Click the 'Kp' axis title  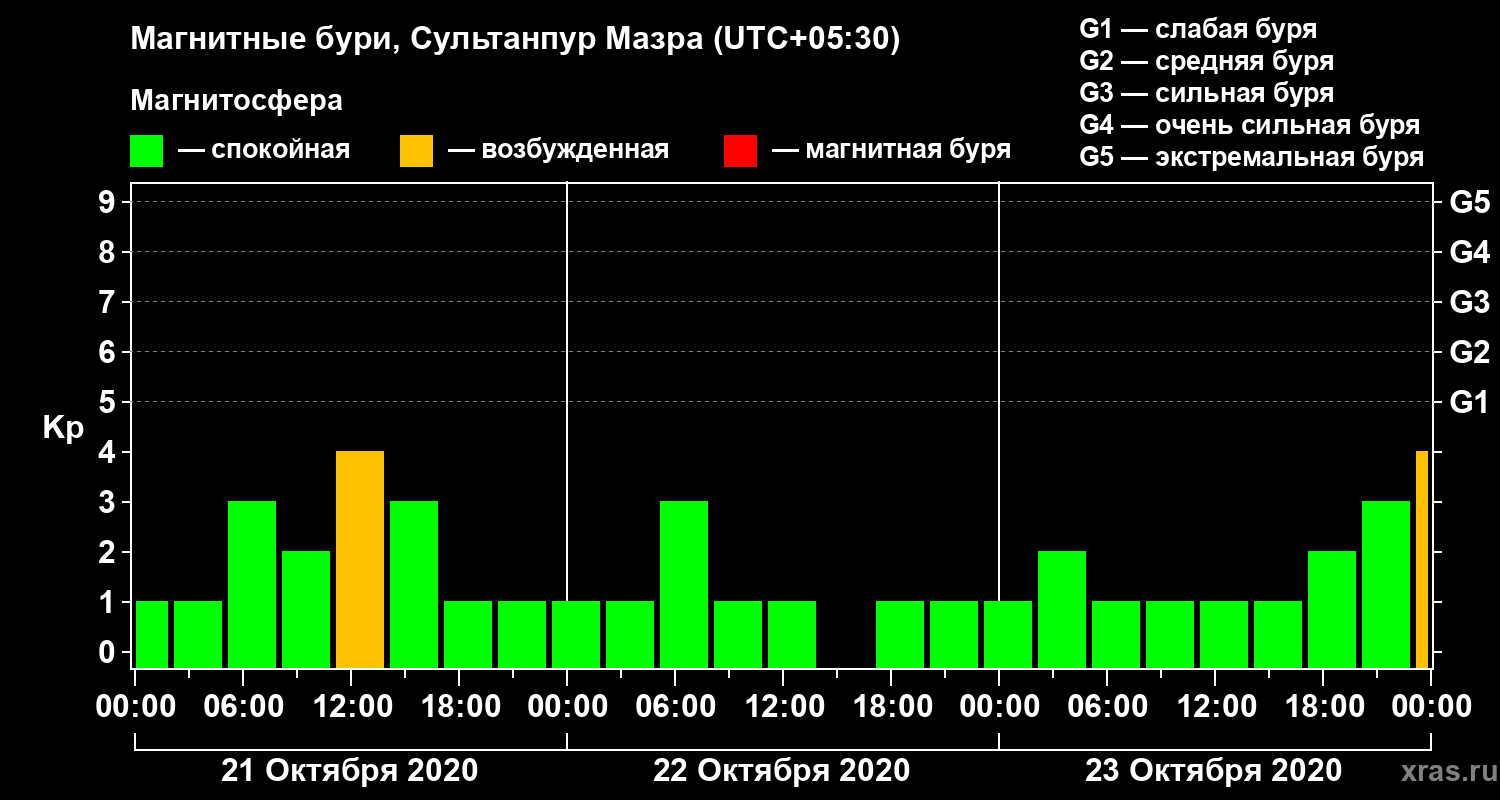(63, 428)
